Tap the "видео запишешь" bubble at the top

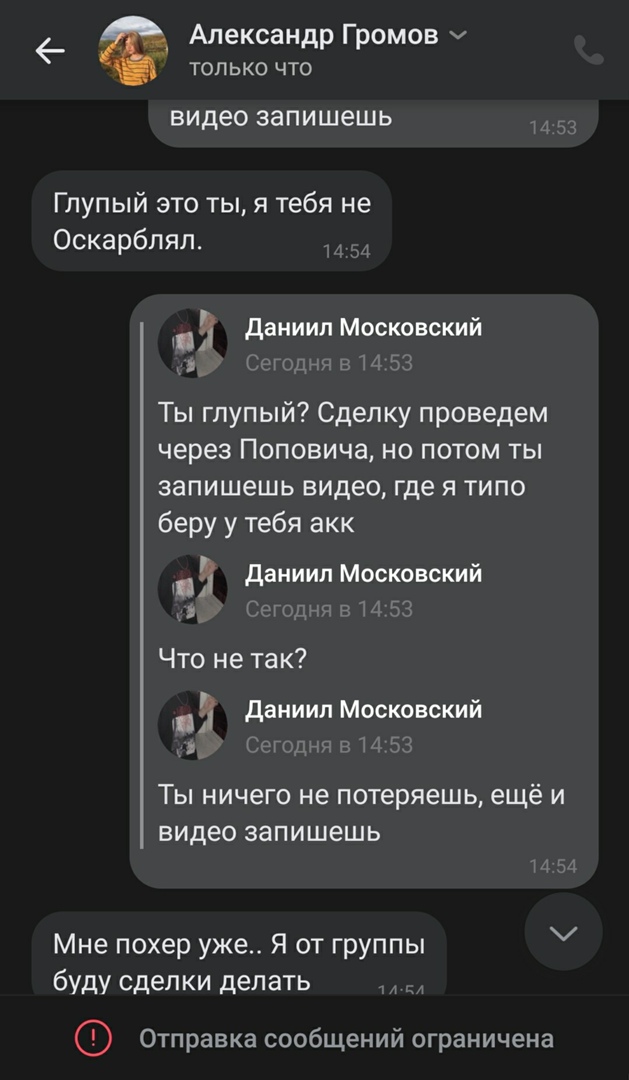372,121
